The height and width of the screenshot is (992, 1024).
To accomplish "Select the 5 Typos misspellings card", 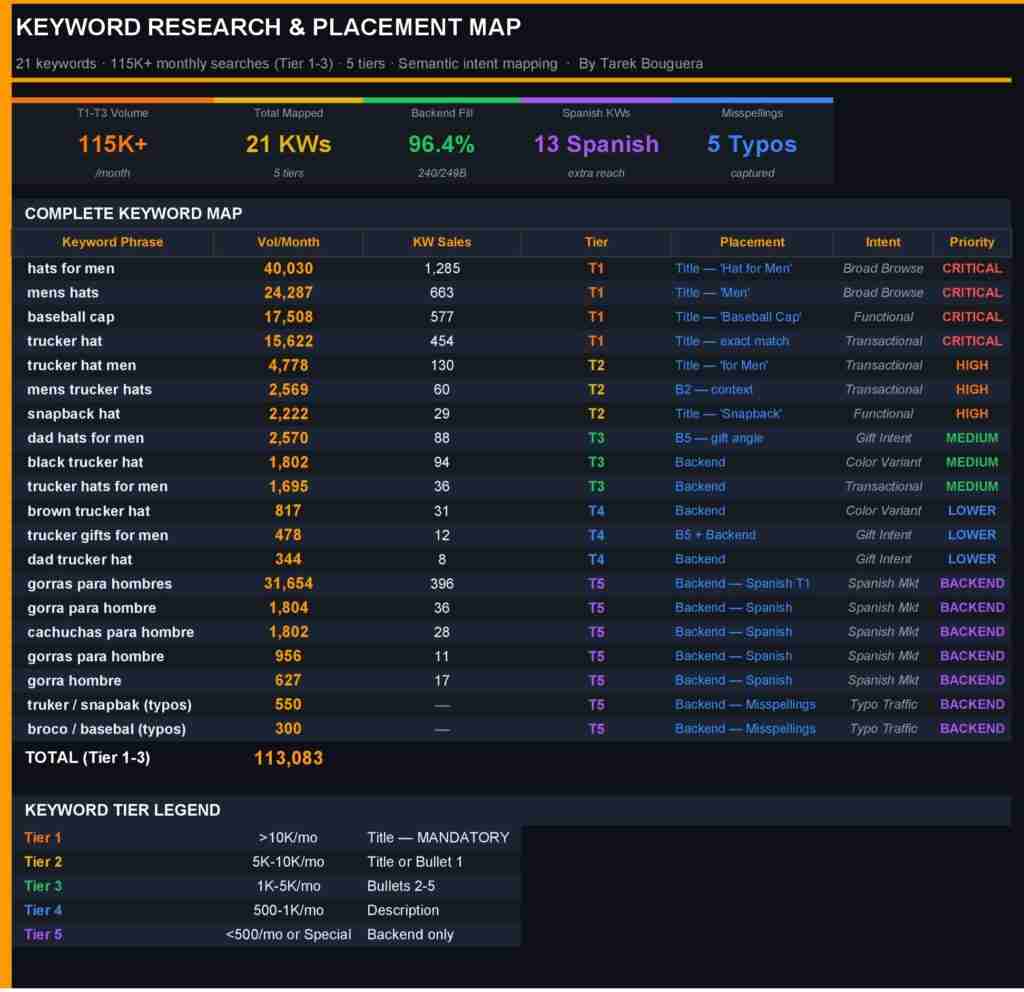I will [x=752, y=143].
